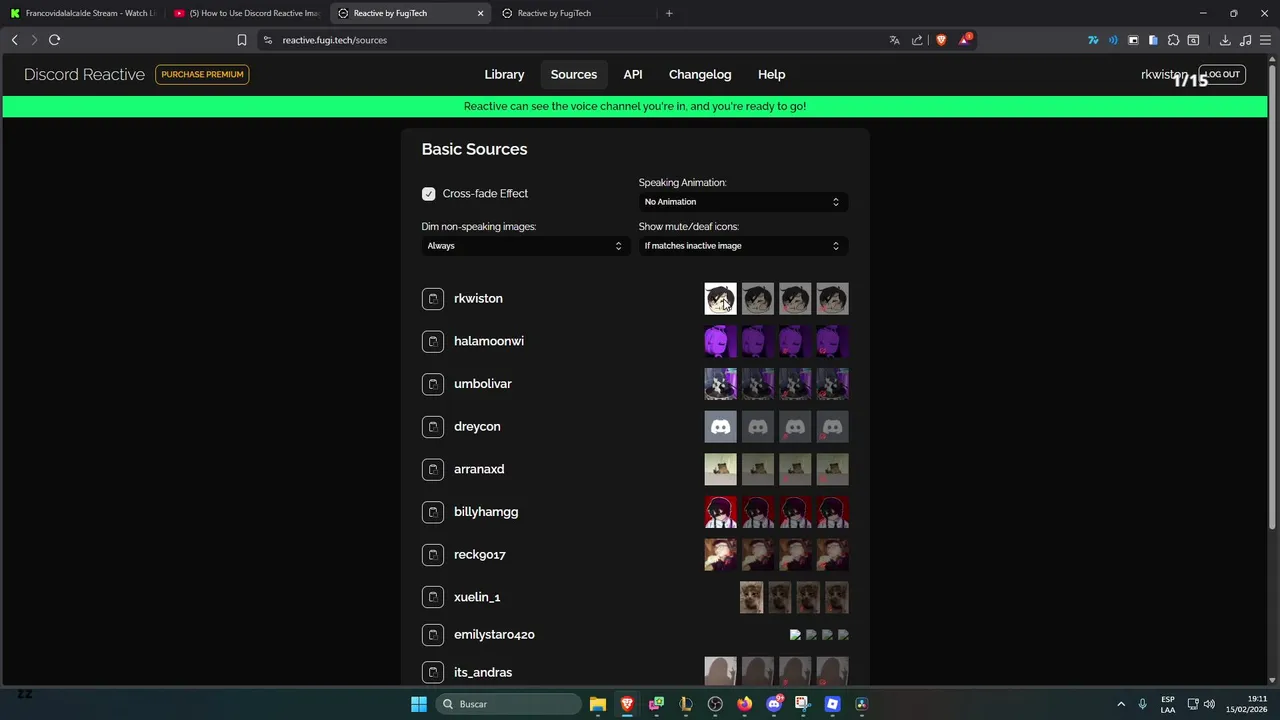Toggle the Cross-fade Effect checkbox
Image resolution: width=1280 pixels, height=720 pixels.
(429, 194)
